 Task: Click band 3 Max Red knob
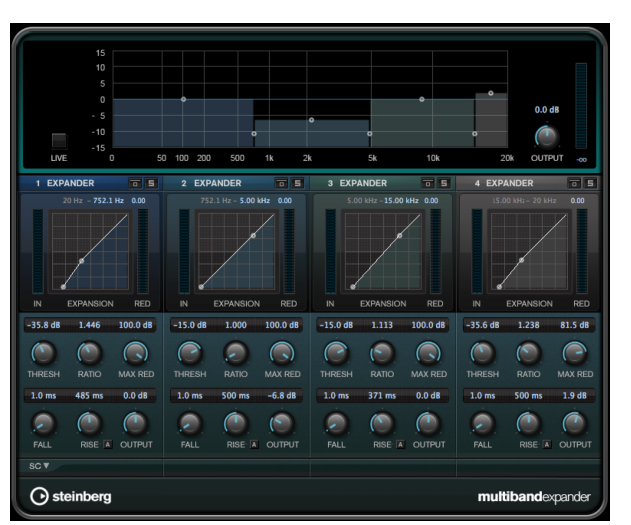(428, 352)
